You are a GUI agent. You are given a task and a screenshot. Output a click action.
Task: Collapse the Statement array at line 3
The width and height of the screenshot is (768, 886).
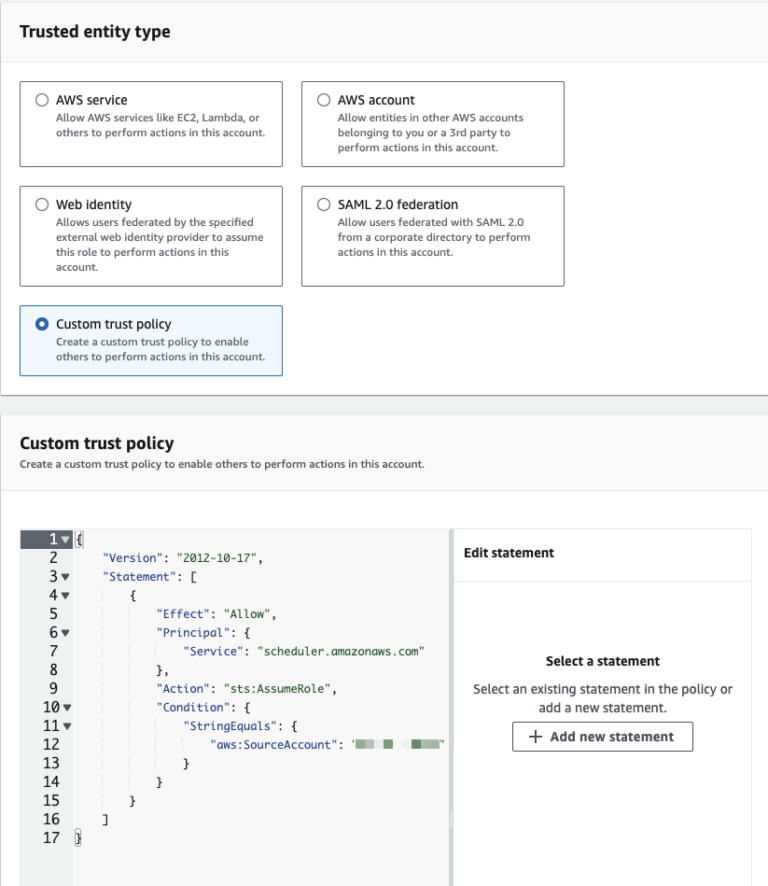click(x=66, y=577)
